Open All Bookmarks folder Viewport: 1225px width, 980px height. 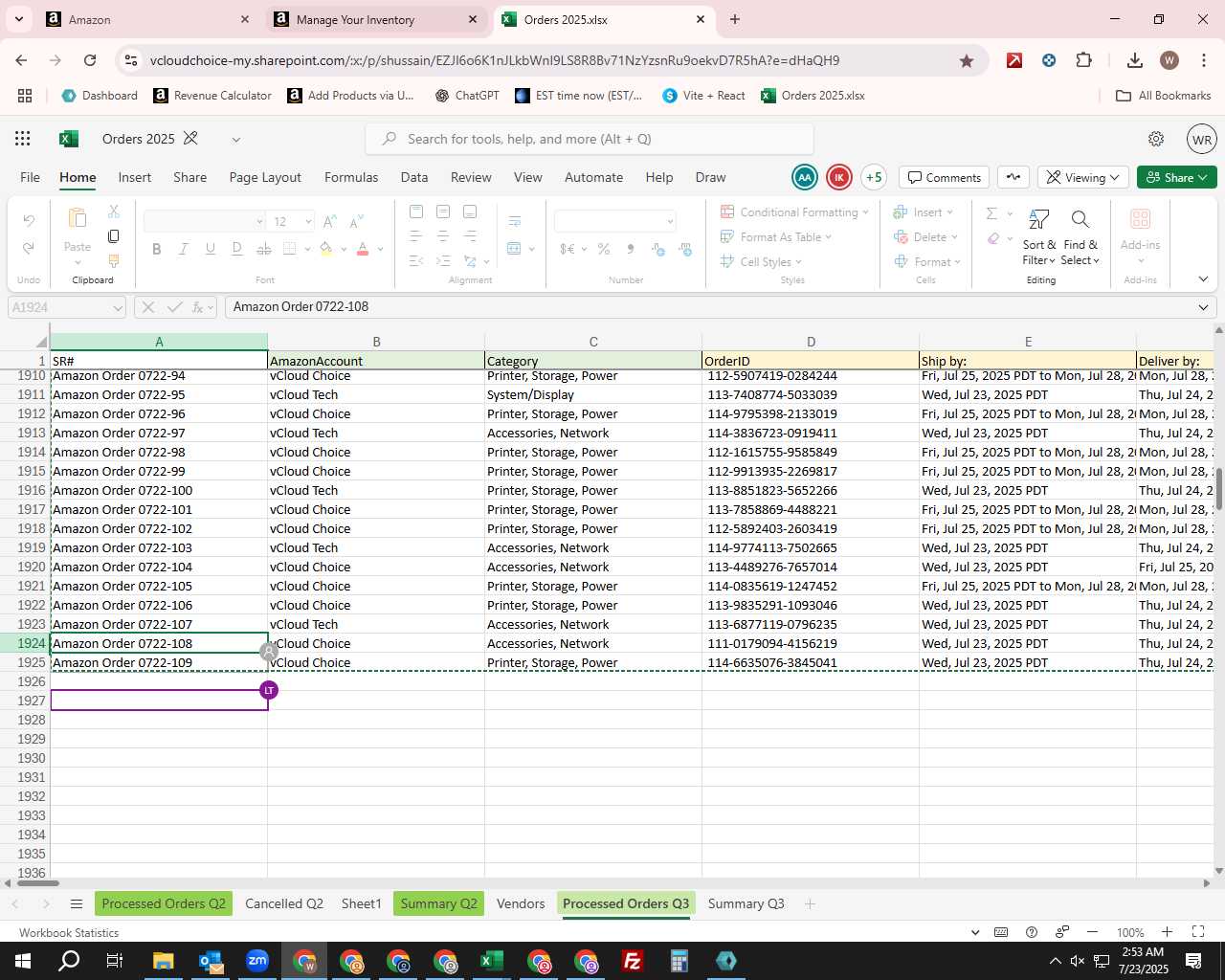pos(1164,96)
